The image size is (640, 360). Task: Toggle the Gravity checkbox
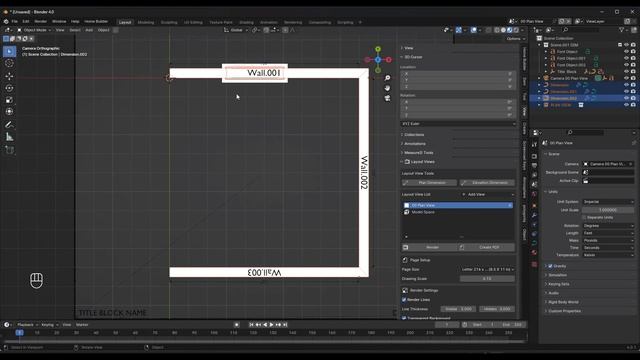550,266
